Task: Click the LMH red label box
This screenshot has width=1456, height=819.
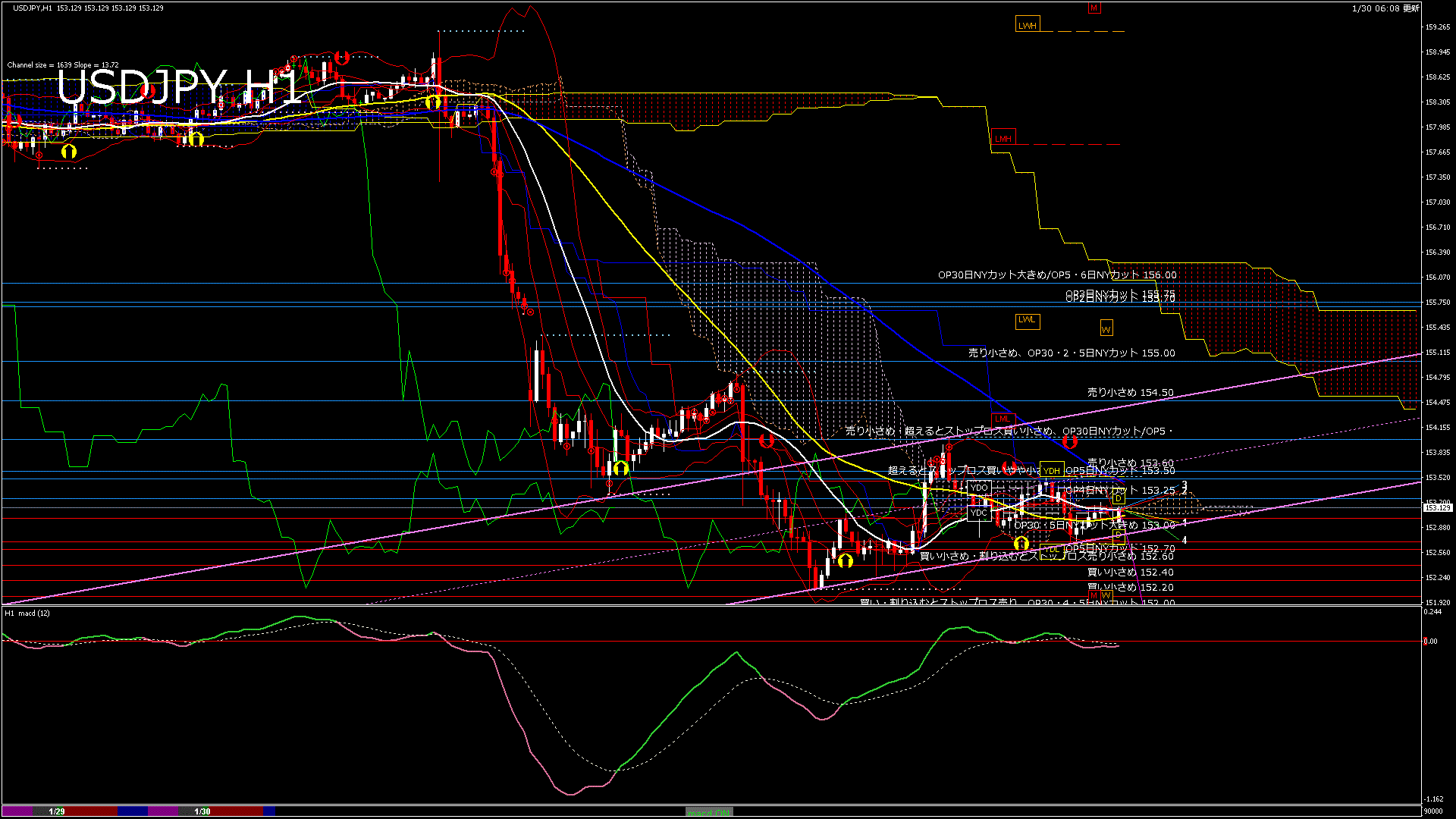Action: pos(1003,138)
